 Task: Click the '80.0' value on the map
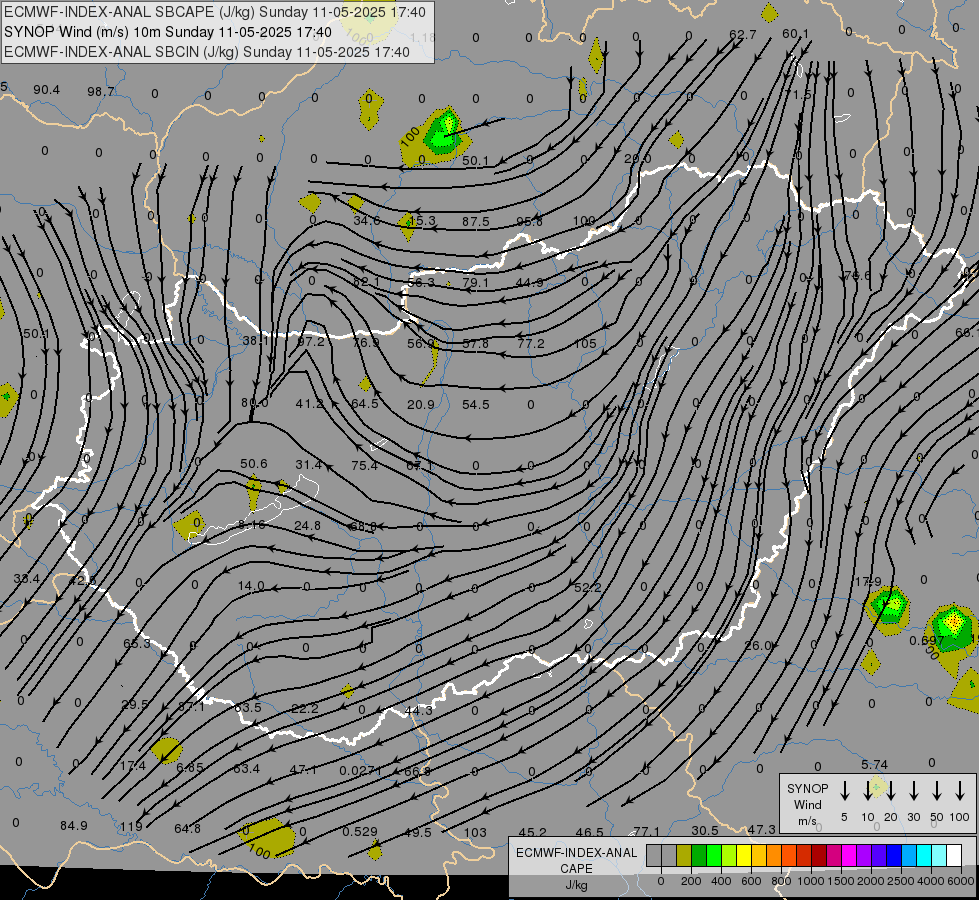254,403
